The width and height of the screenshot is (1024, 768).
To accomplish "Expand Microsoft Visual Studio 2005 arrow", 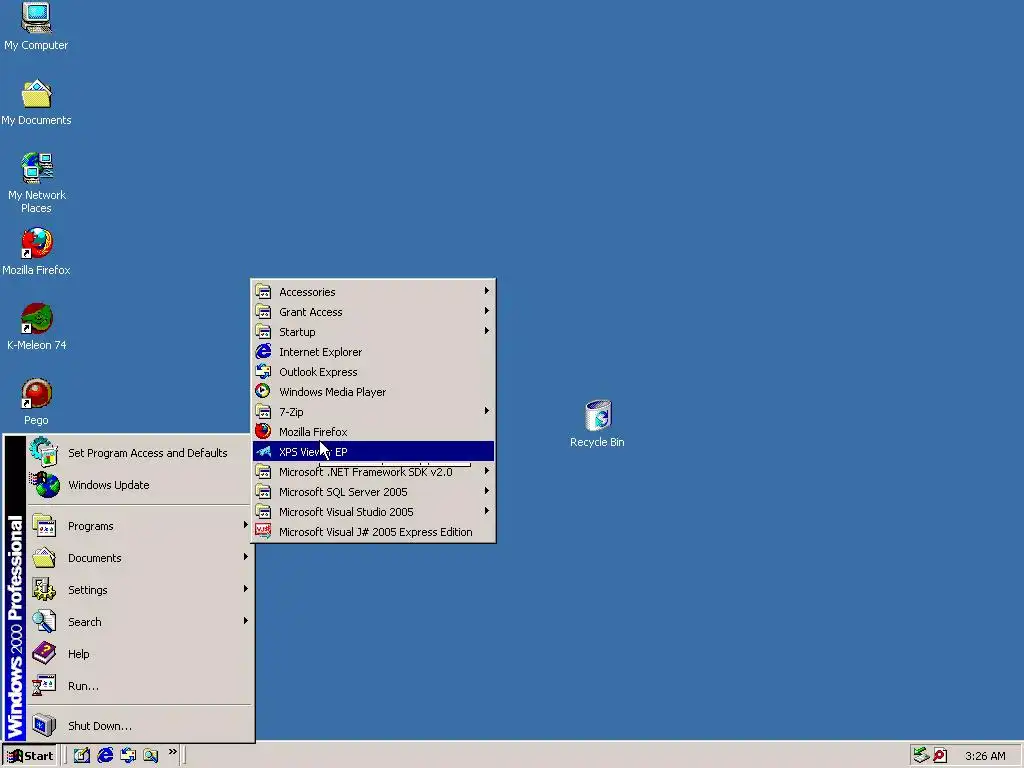I will pos(487,511).
